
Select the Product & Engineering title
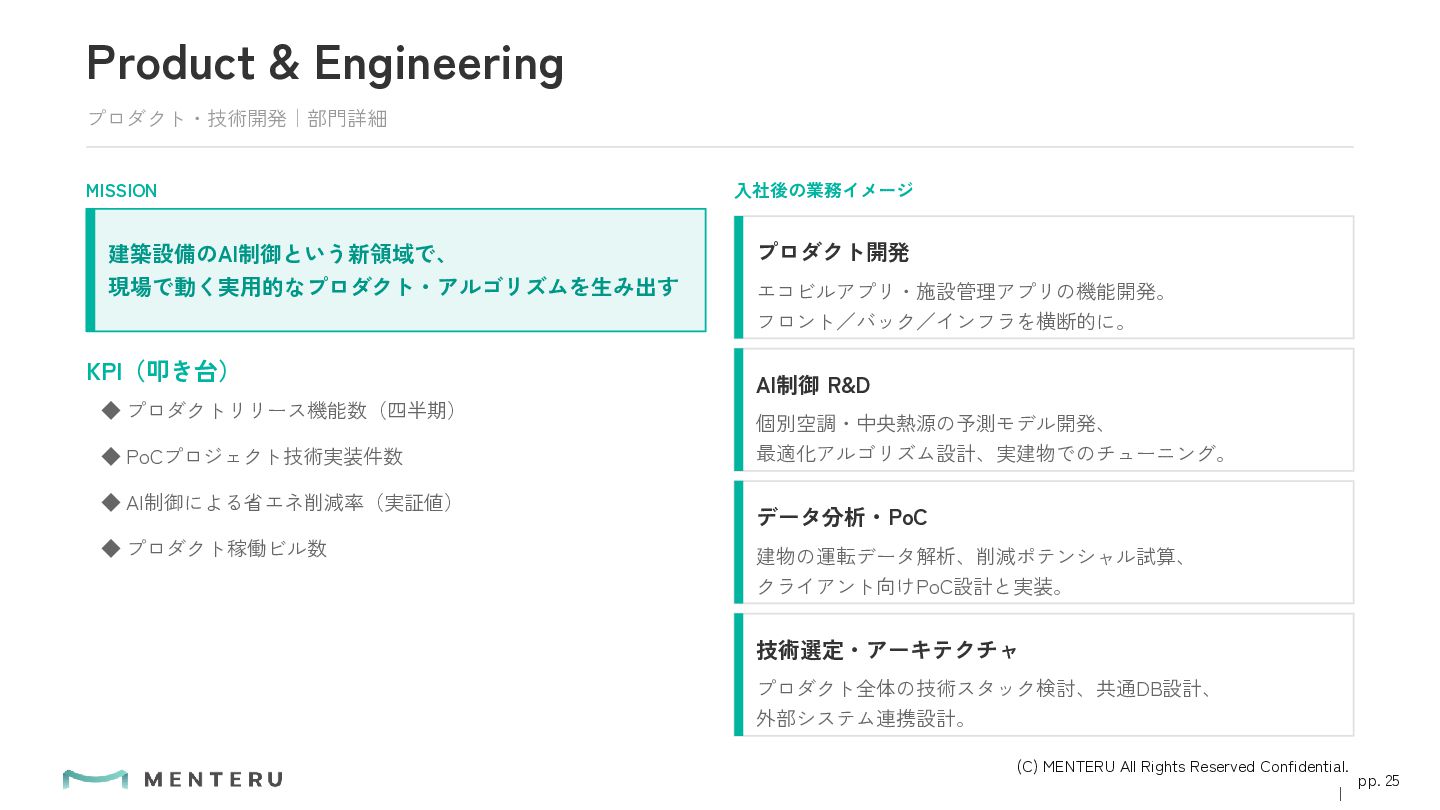325,63
